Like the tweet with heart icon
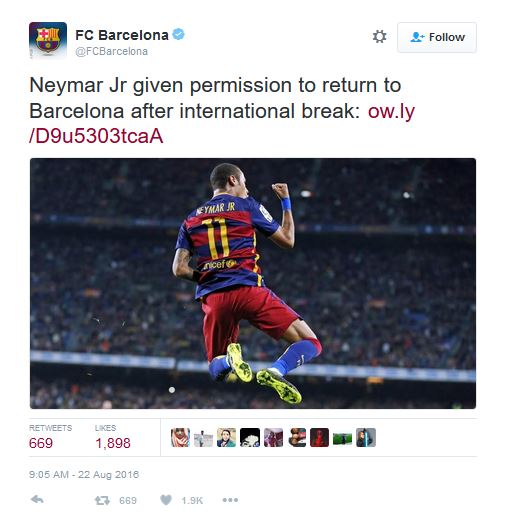 coord(166,500)
